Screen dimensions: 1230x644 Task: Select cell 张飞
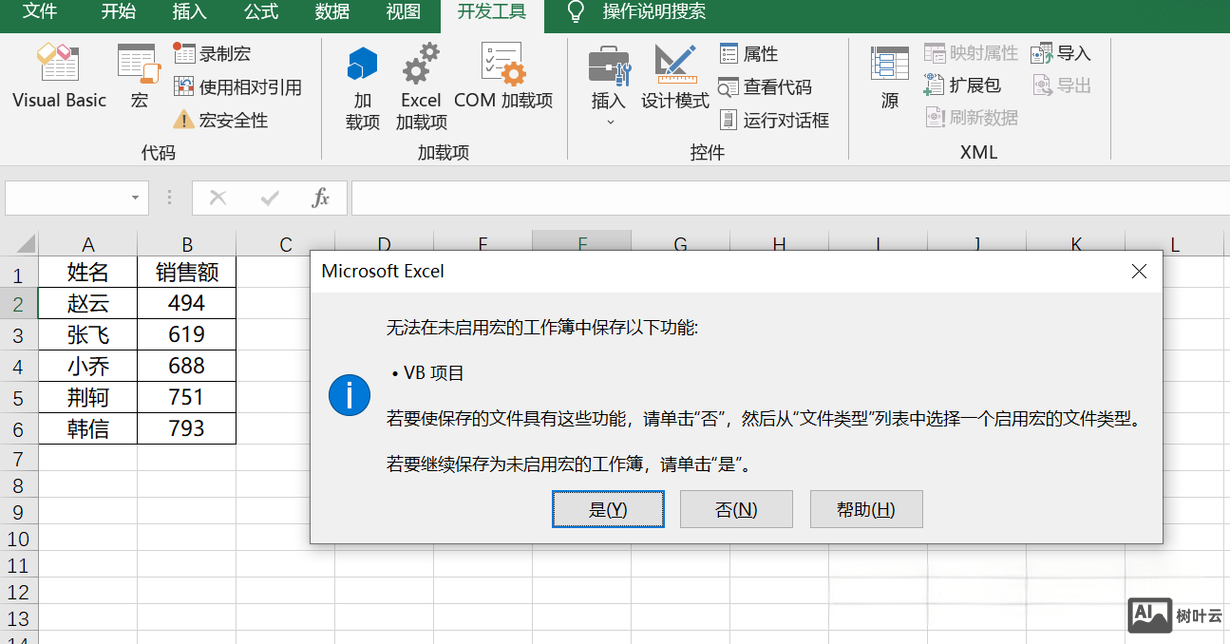pos(88,335)
